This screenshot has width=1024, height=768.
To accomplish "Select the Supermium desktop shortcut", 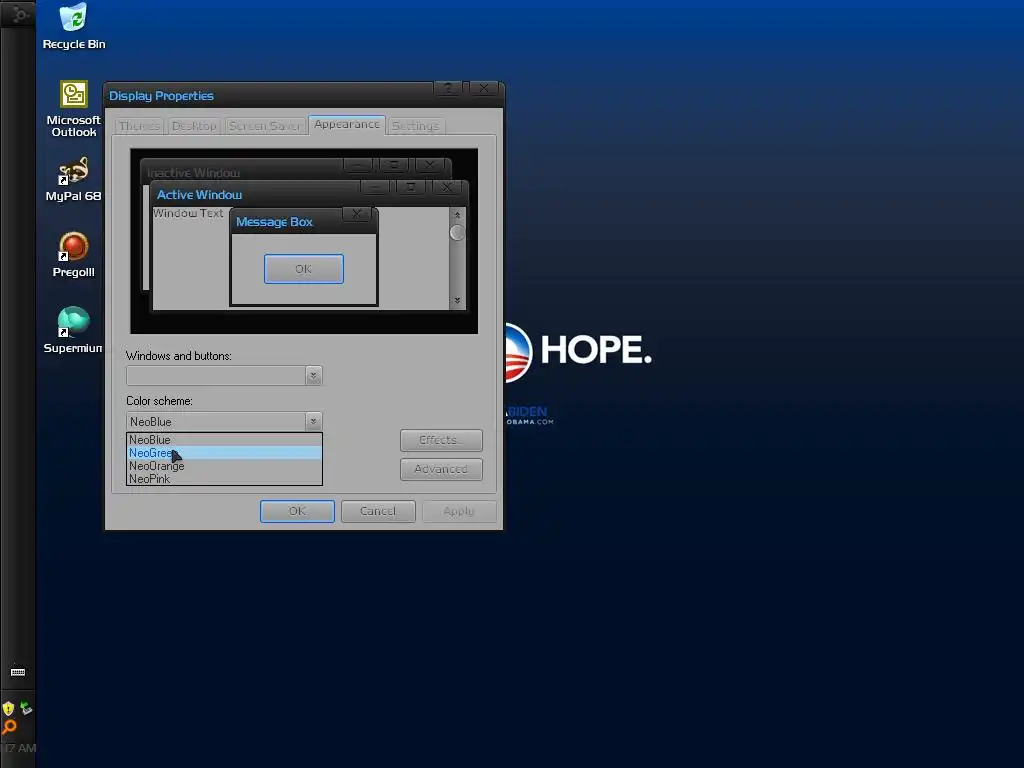I will click(x=74, y=330).
